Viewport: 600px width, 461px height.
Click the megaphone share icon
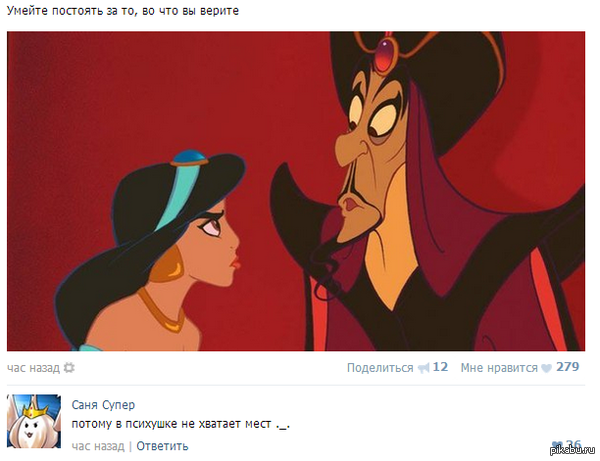[423, 368]
